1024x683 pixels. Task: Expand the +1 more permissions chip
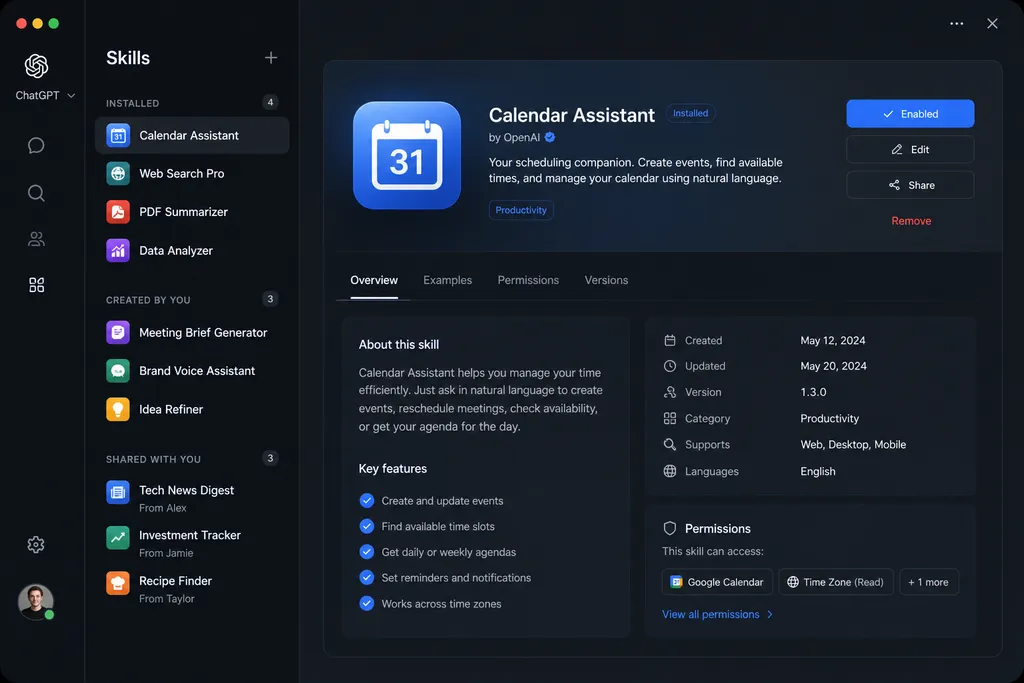coord(928,582)
